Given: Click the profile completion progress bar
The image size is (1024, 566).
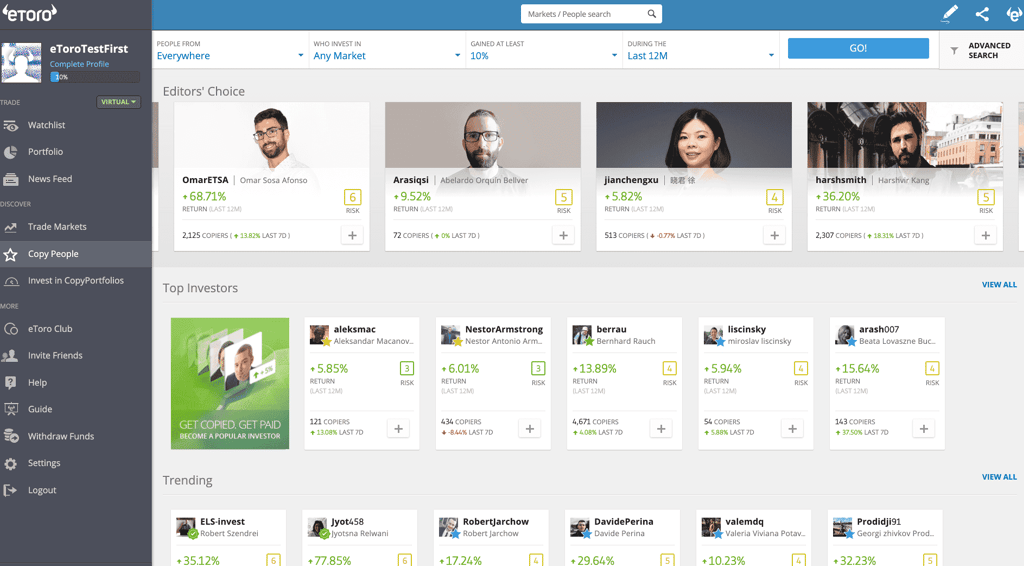Looking at the screenshot, I should [95, 77].
